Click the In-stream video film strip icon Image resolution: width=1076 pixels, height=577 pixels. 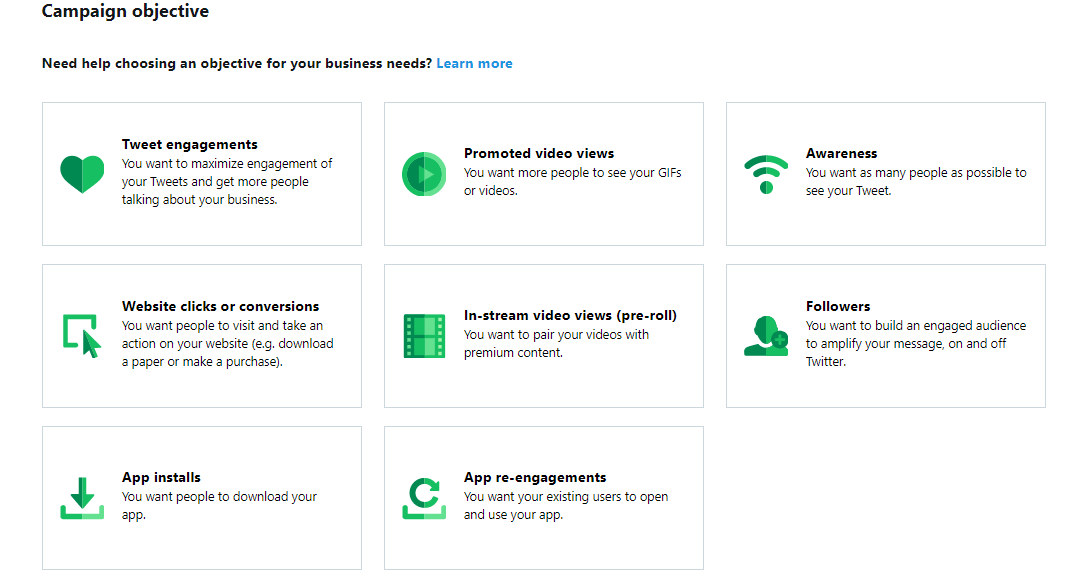coord(424,336)
